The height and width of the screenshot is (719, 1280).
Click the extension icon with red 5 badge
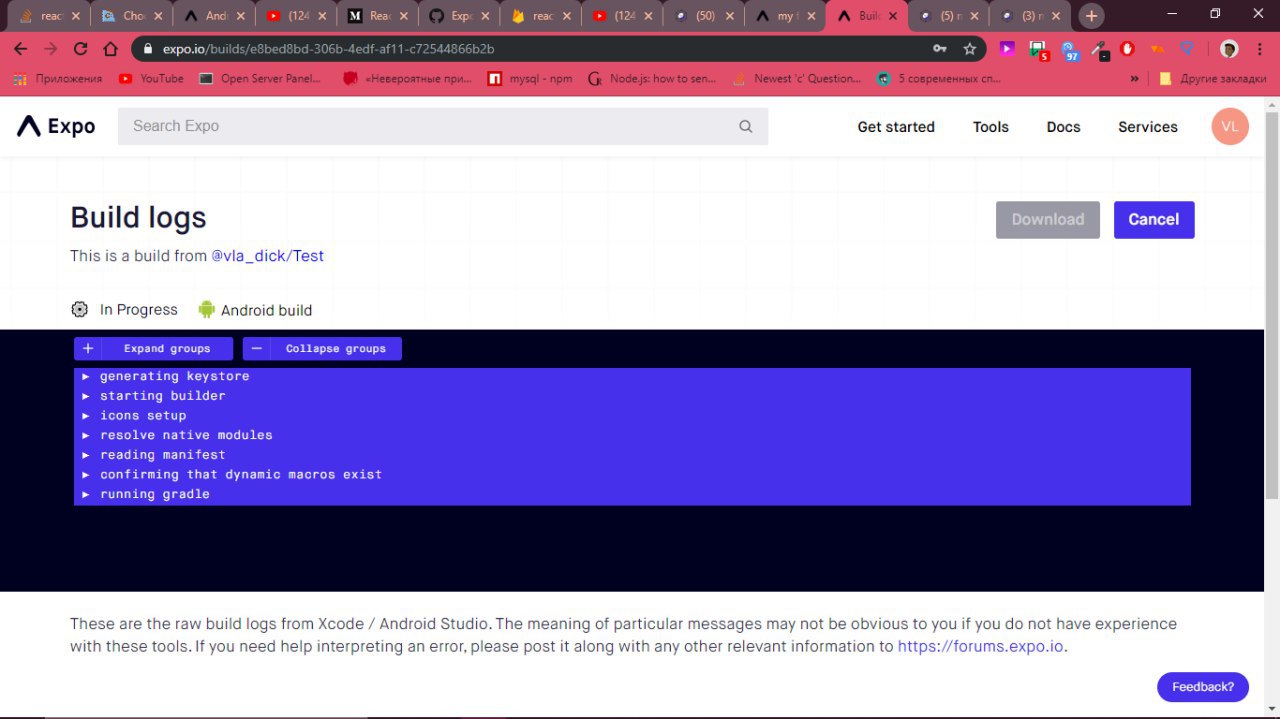(x=1039, y=50)
